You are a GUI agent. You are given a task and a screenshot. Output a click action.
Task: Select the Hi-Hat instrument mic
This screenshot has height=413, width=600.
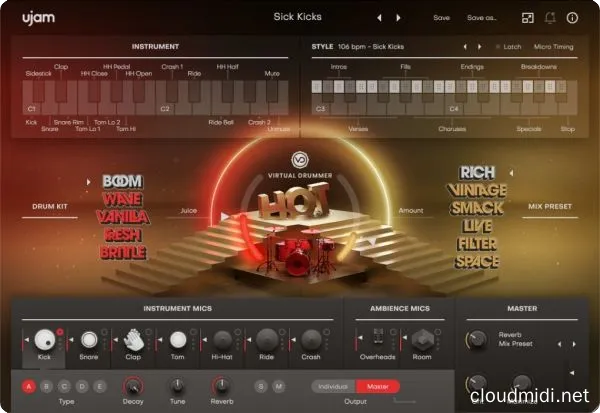223,340
